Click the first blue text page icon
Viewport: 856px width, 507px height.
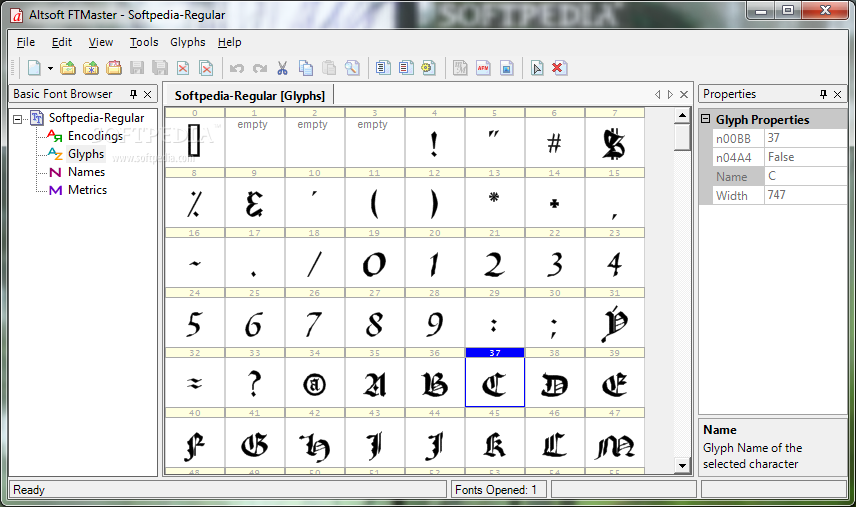383,68
